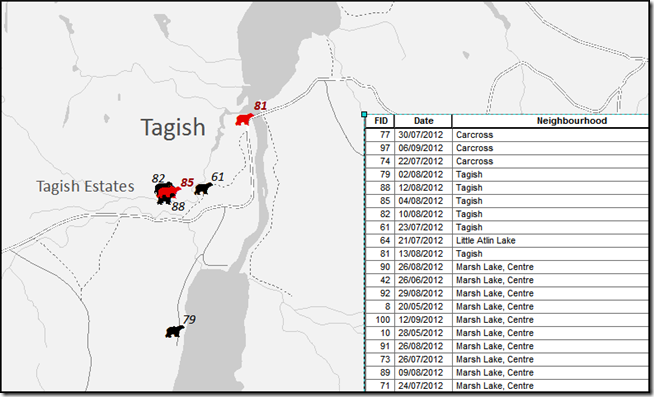Click the FID column header
654x397 pixels.
[x=380, y=121]
